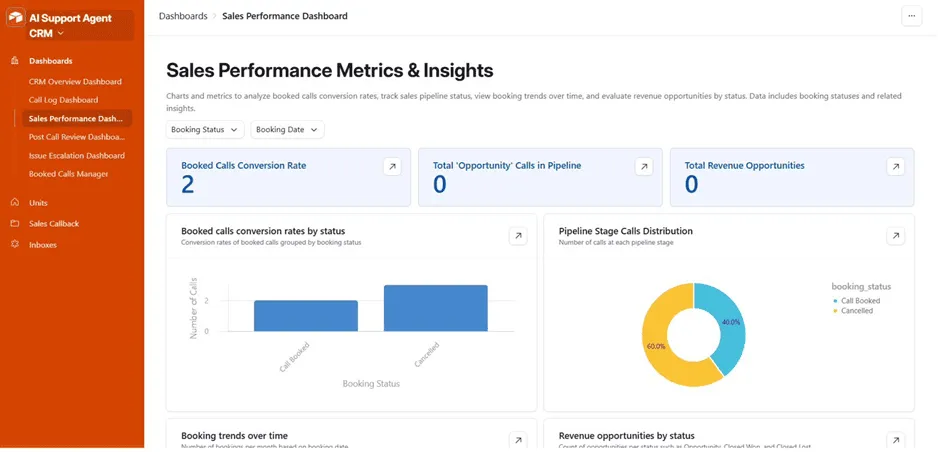Expand Total 'Opportunity' Calls in Pipeline card
The height and width of the screenshot is (452, 938).
pyautogui.click(x=644, y=167)
